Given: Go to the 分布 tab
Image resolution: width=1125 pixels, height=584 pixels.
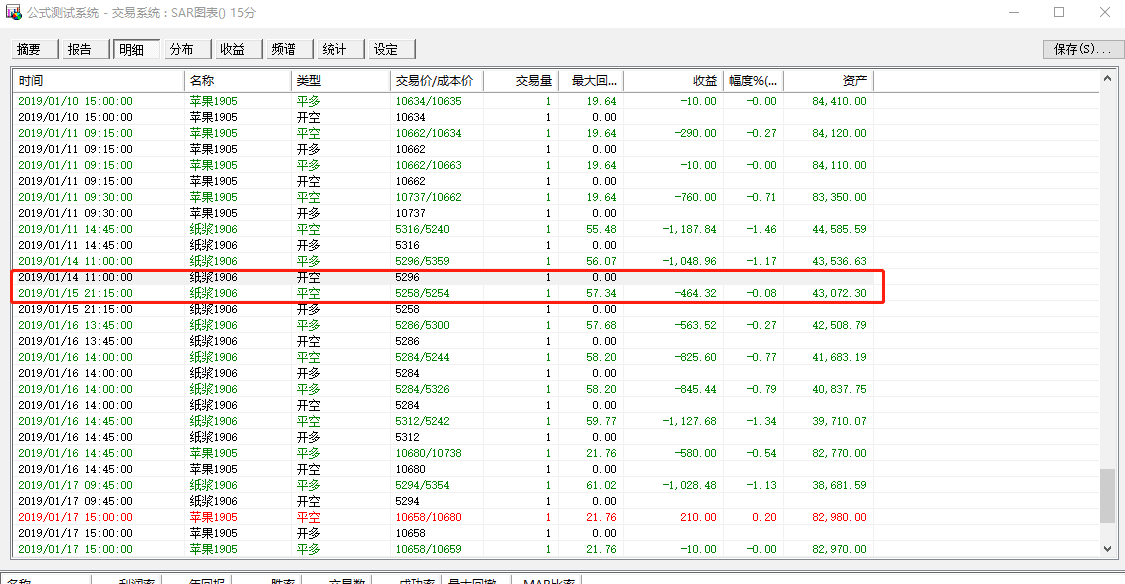Looking at the screenshot, I should [182, 49].
